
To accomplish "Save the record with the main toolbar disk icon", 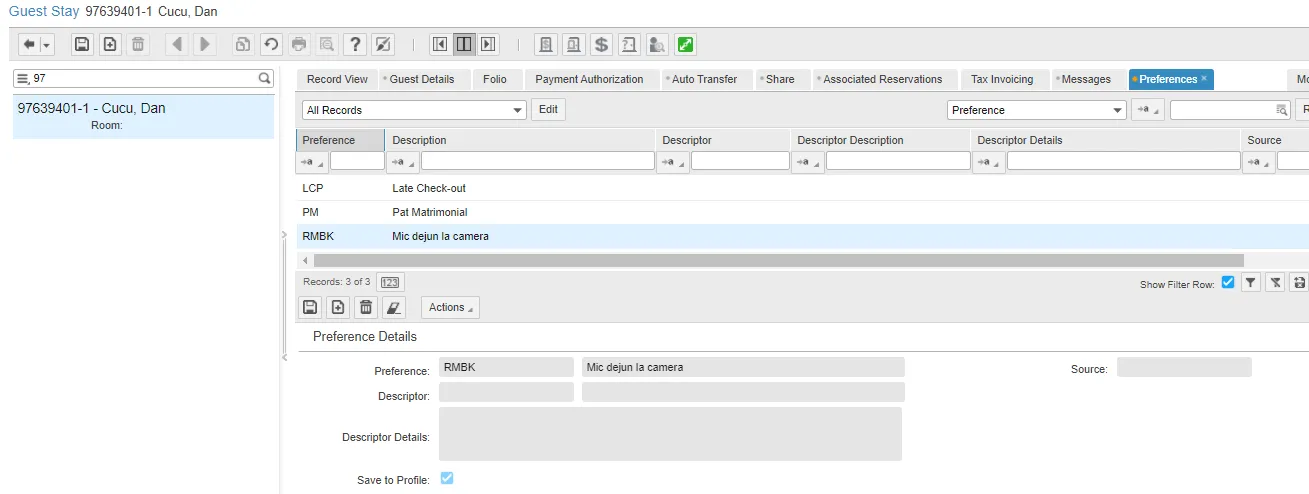I will tap(82, 44).
